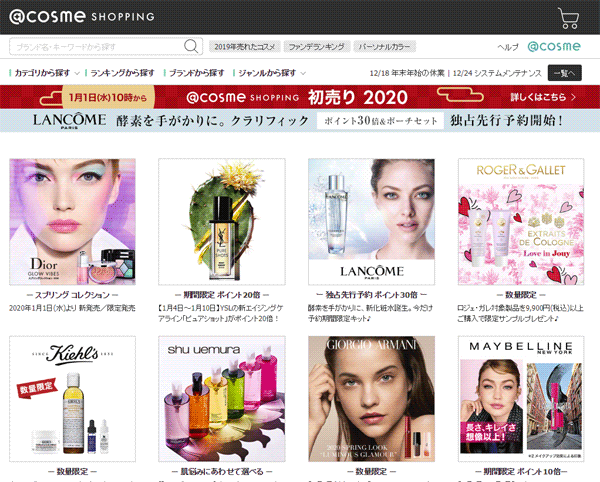
Task: Open 12/24 システムメンテナンス notice
Action: (497, 73)
